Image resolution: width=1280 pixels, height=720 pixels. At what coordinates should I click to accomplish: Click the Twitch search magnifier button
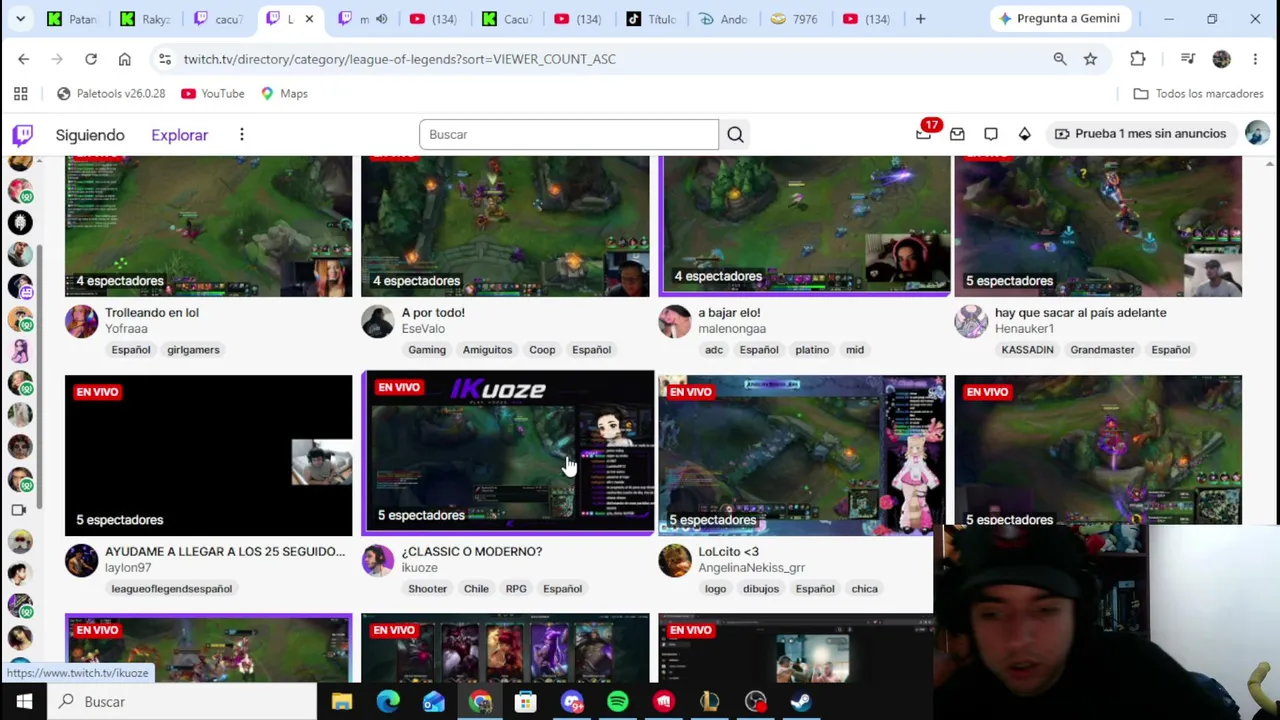(735, 134)
